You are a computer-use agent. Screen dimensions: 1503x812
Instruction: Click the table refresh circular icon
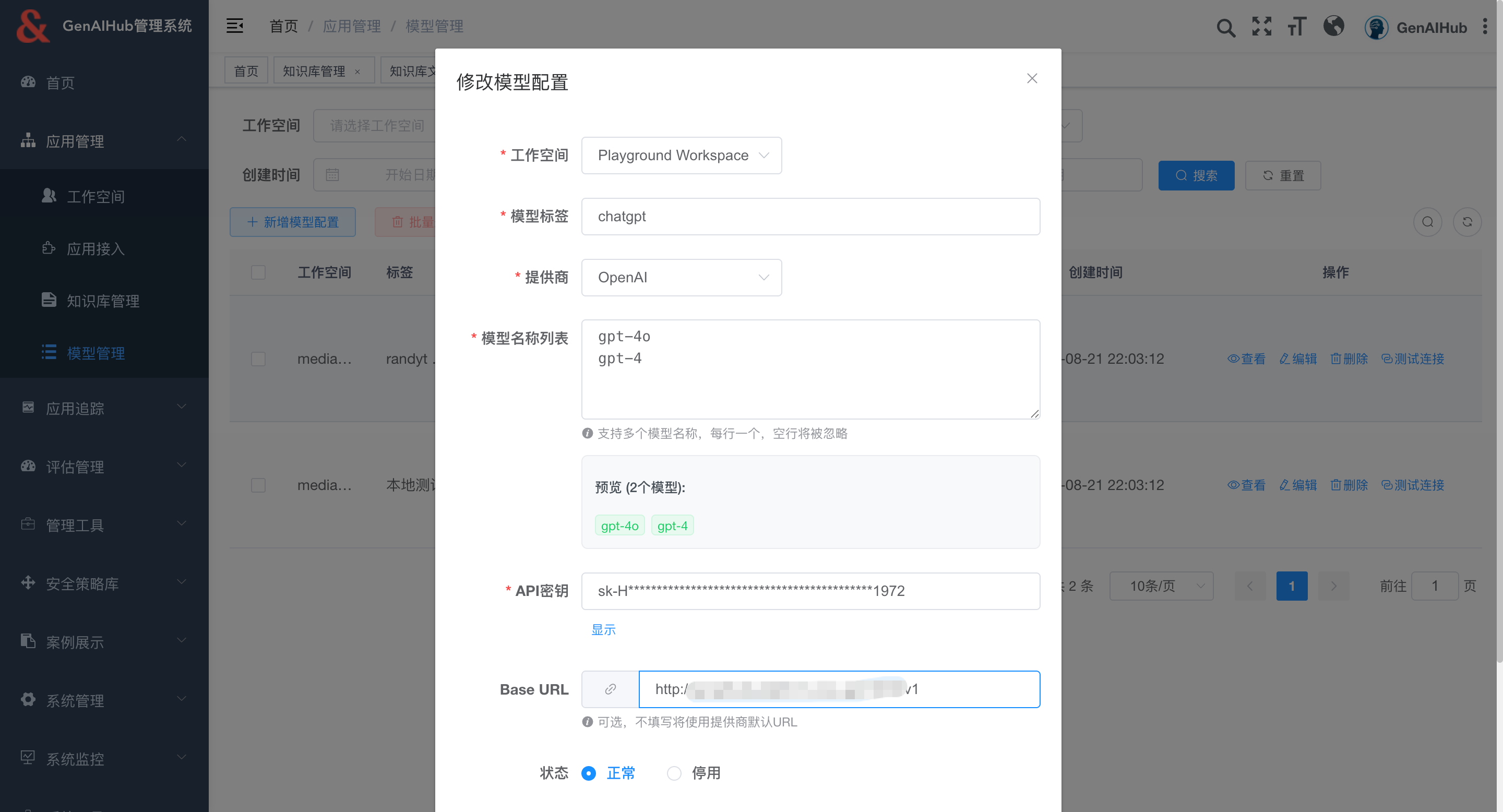click(1467, 222)
